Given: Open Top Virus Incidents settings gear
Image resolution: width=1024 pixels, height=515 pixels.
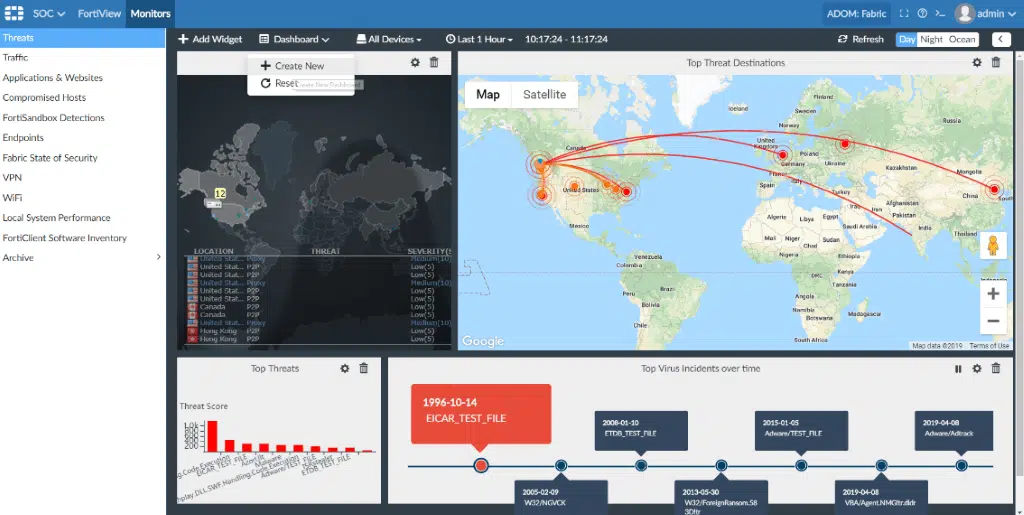Looking at the screenshot, I should click(x=976, y=369).
